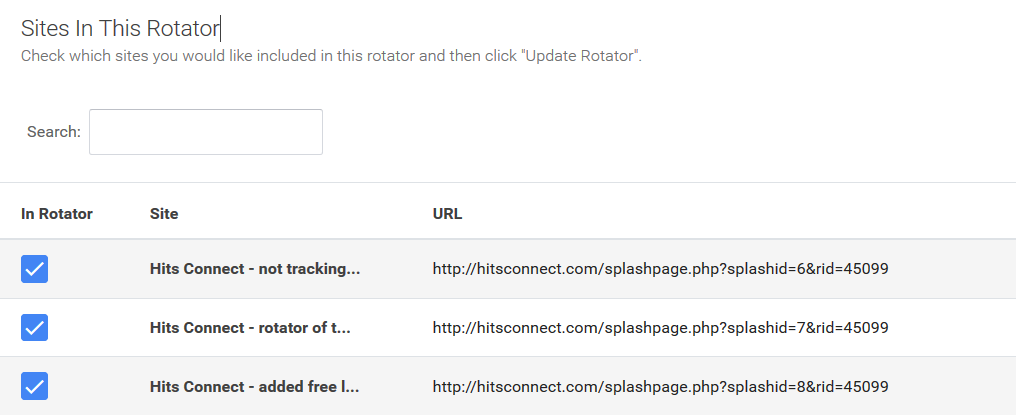Uncheck the 'not tracking' site checkbox
1016x415 pixels.
tap(34, 269)
